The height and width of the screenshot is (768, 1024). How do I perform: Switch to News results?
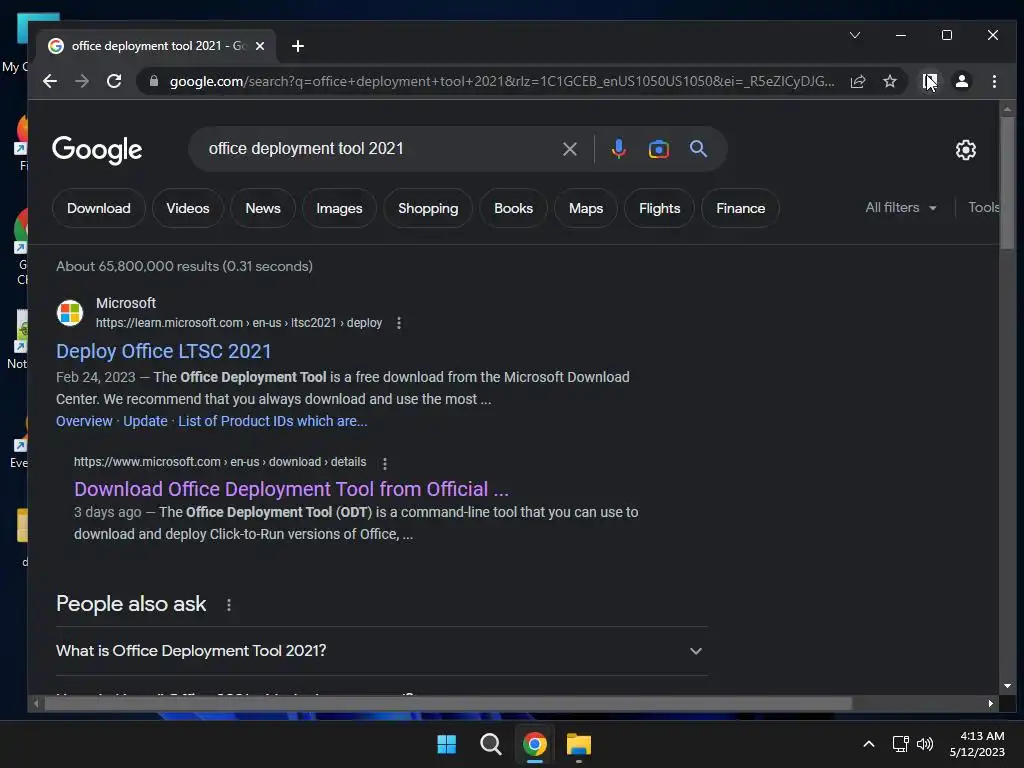tap(263, 208)
